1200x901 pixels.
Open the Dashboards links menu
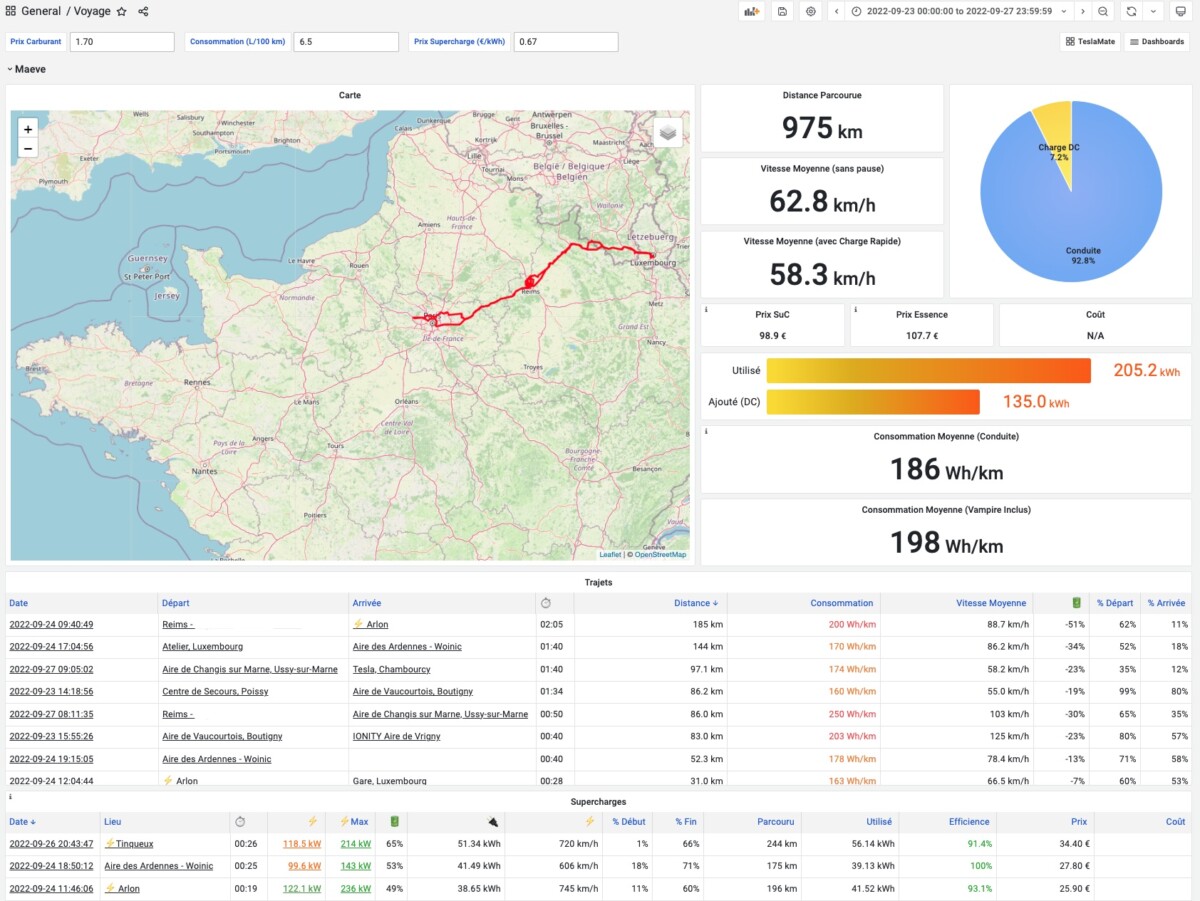[1157, 42]
